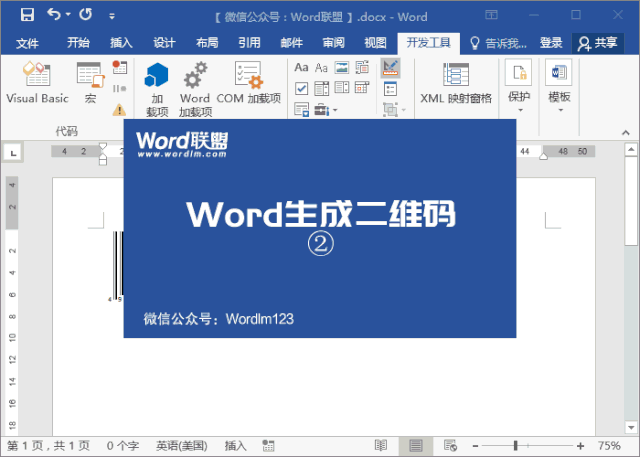Image resolution: width=640 pixels, height=457 pixels.
Task: Open ribbon display options in title bar
Action: (x=491, y=15)
